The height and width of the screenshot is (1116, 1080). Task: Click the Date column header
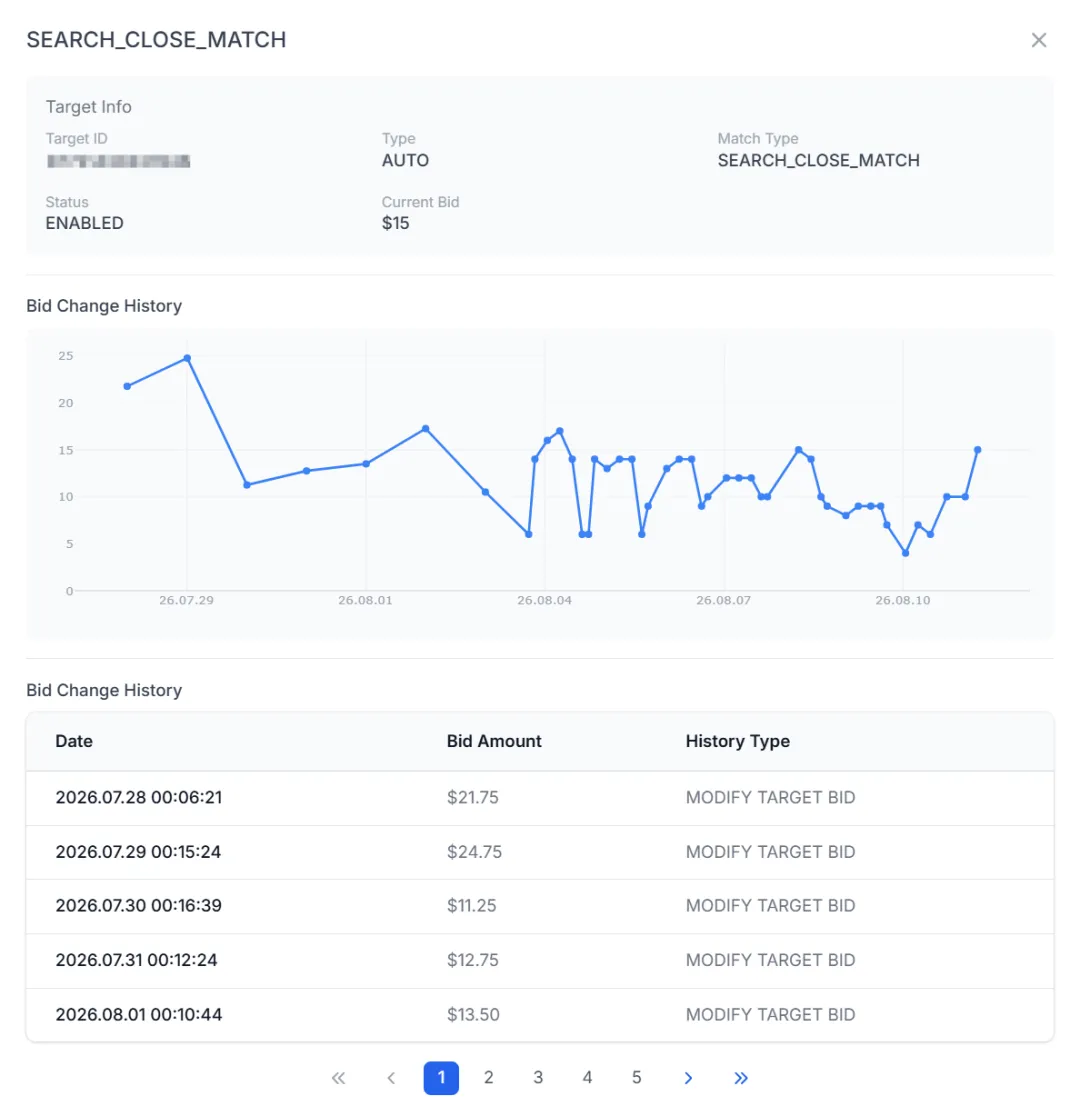[x=74, y=741]
